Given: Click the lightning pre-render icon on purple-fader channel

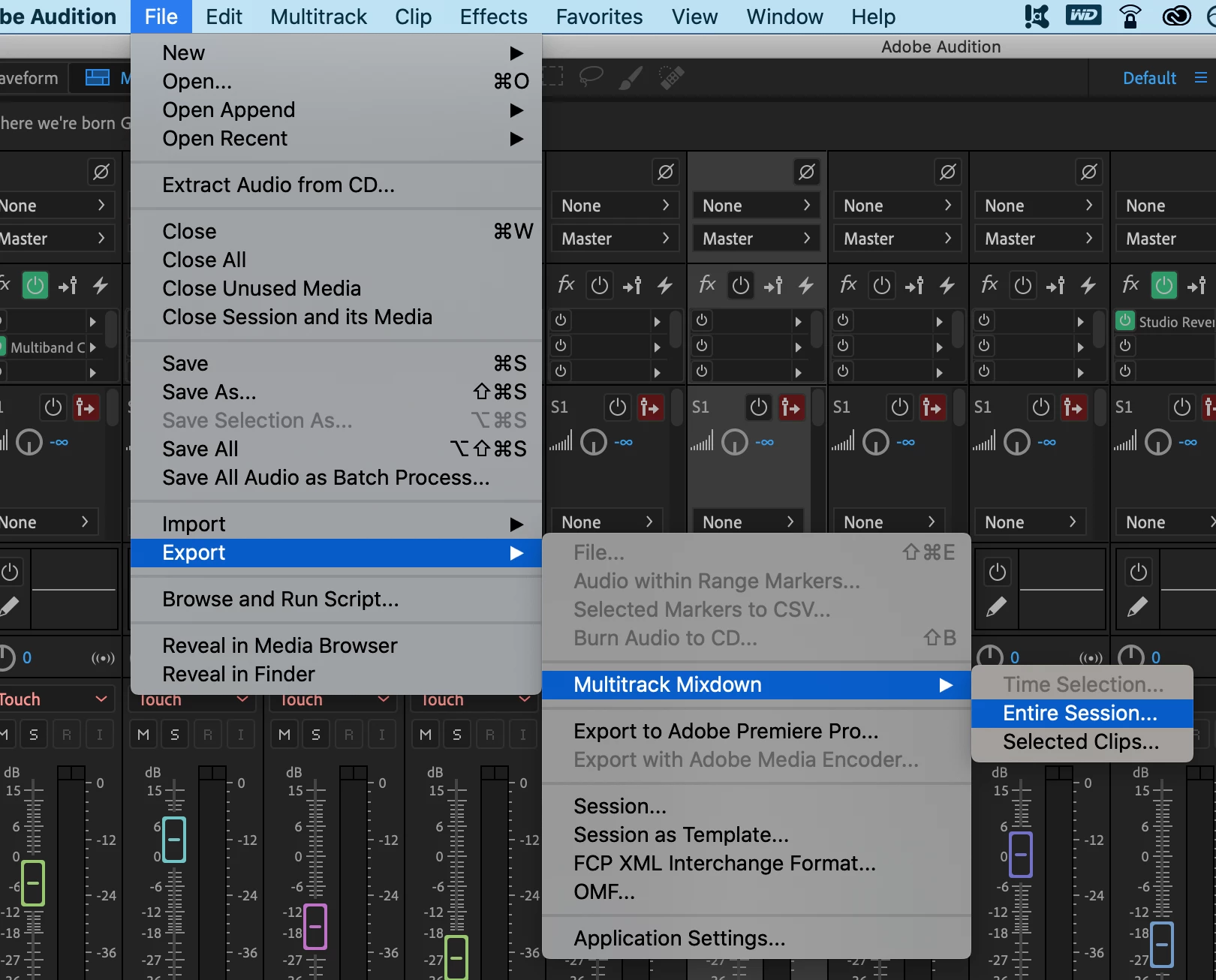Looking at the screenshot, I should (x=1088, y=285).
